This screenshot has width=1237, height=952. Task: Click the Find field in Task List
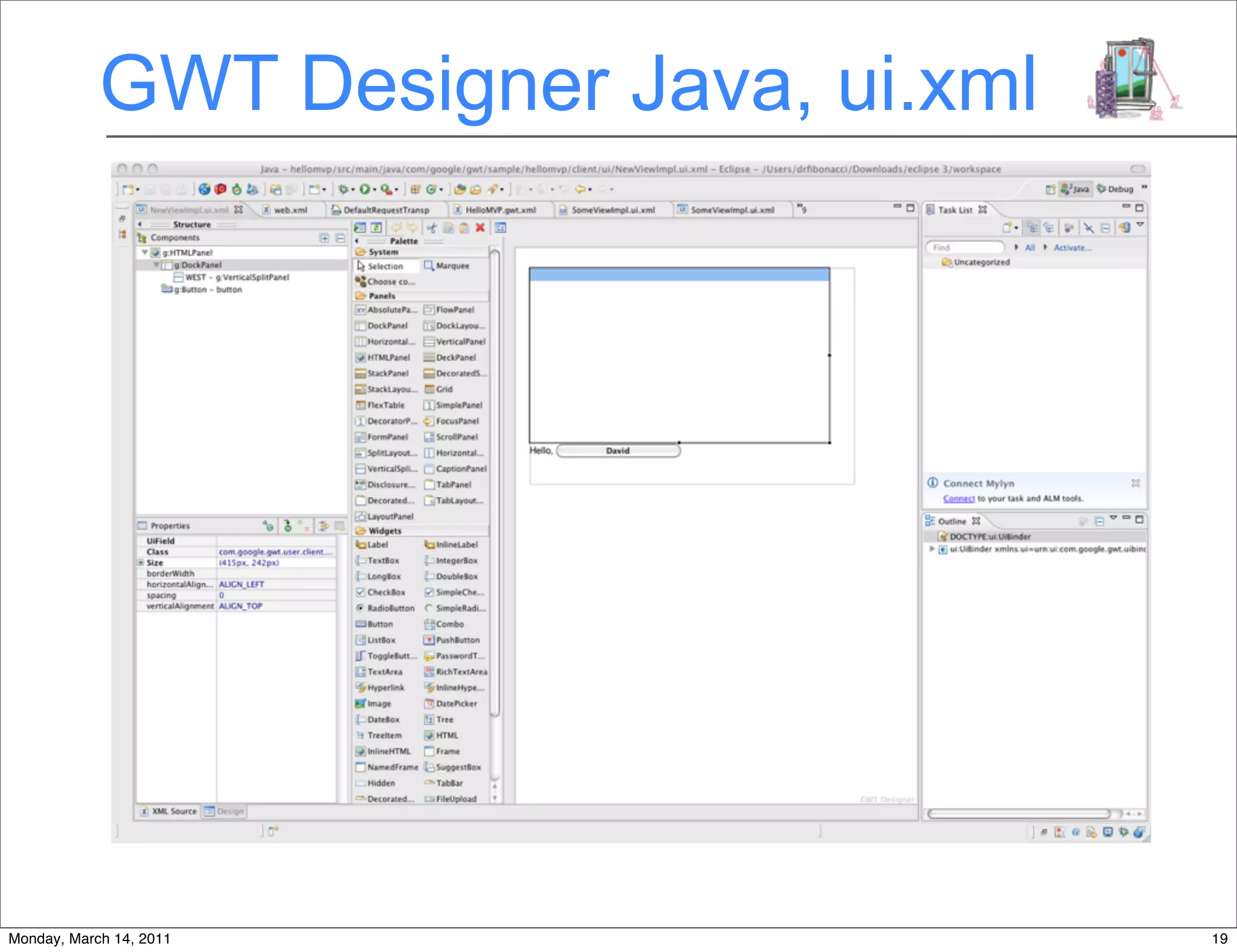[x=965, y=247]
